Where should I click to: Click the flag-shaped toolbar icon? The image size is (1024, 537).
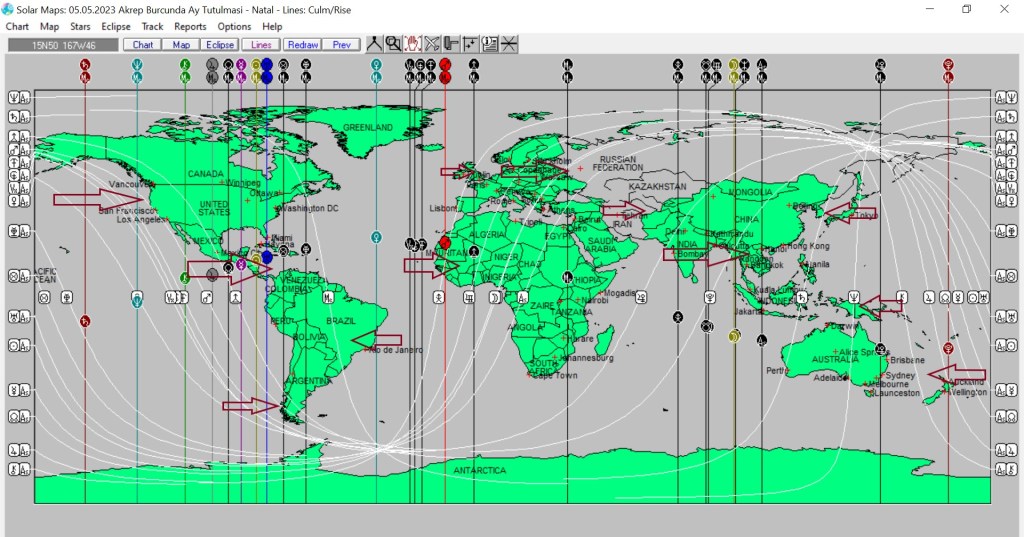click(451, 44)
